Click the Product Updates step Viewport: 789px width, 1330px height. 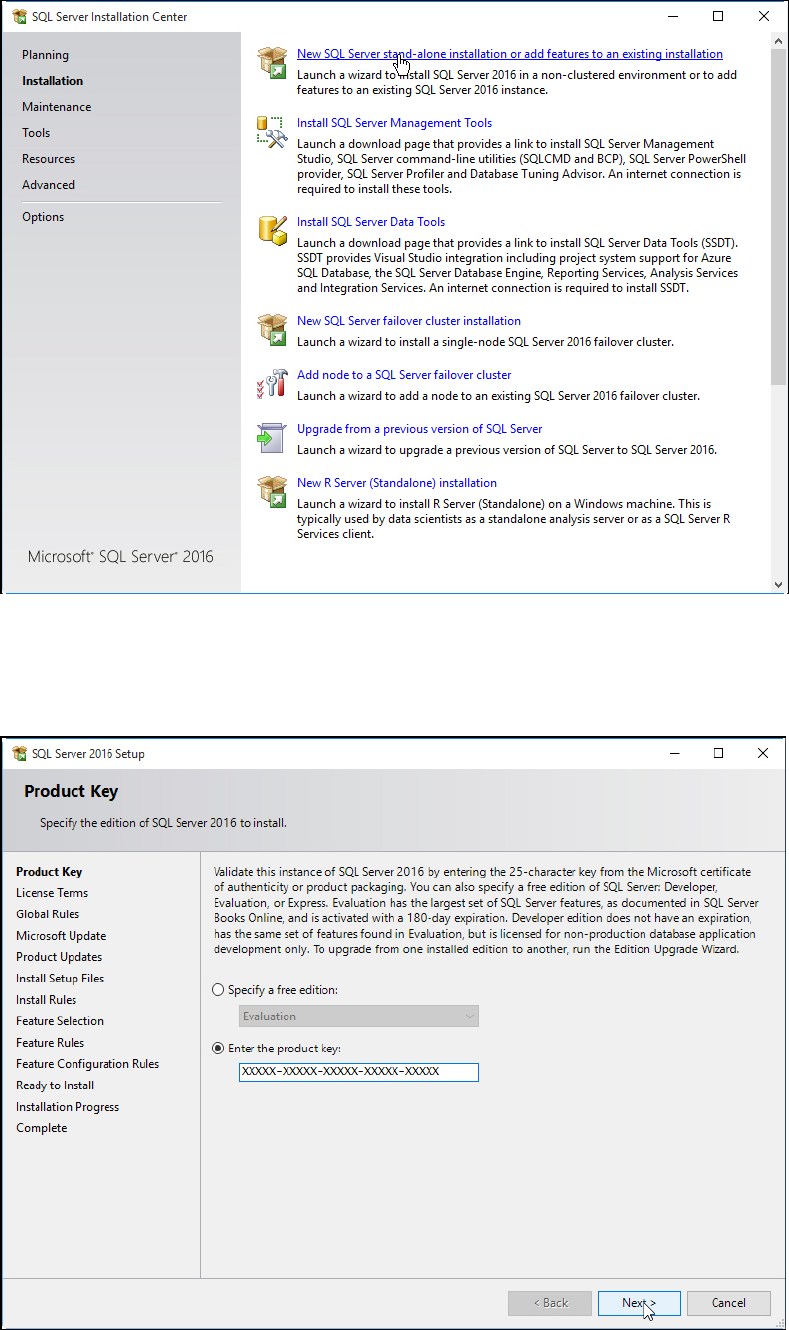click(x=59, y=957)
